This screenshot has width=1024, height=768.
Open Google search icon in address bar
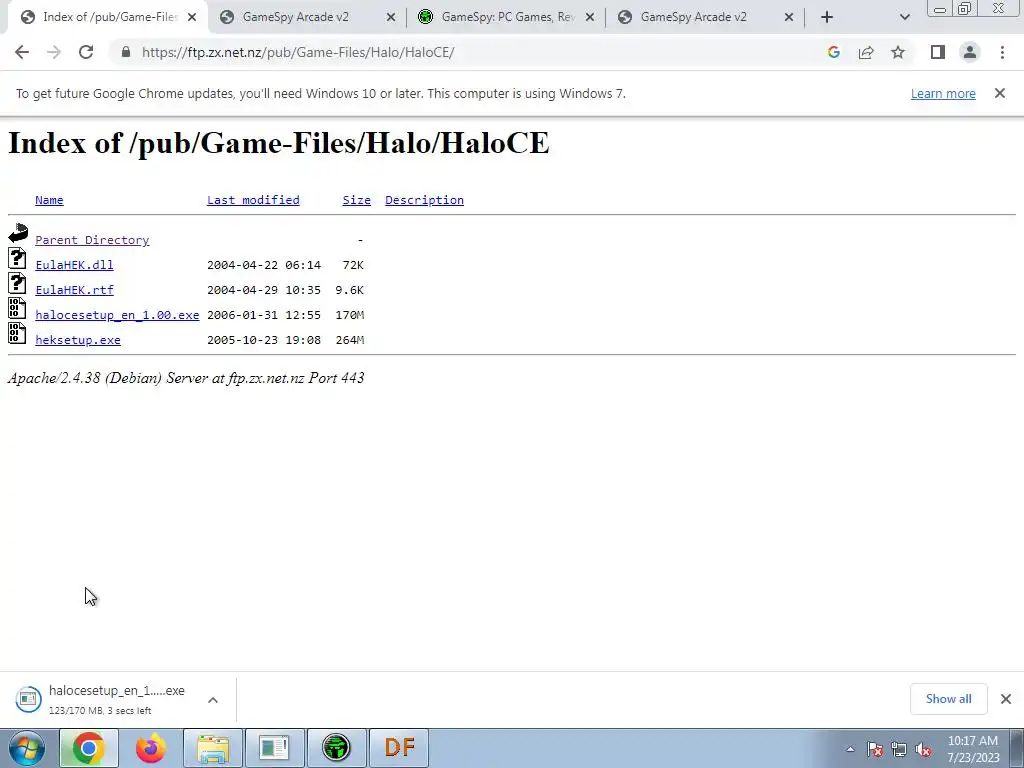833,52
